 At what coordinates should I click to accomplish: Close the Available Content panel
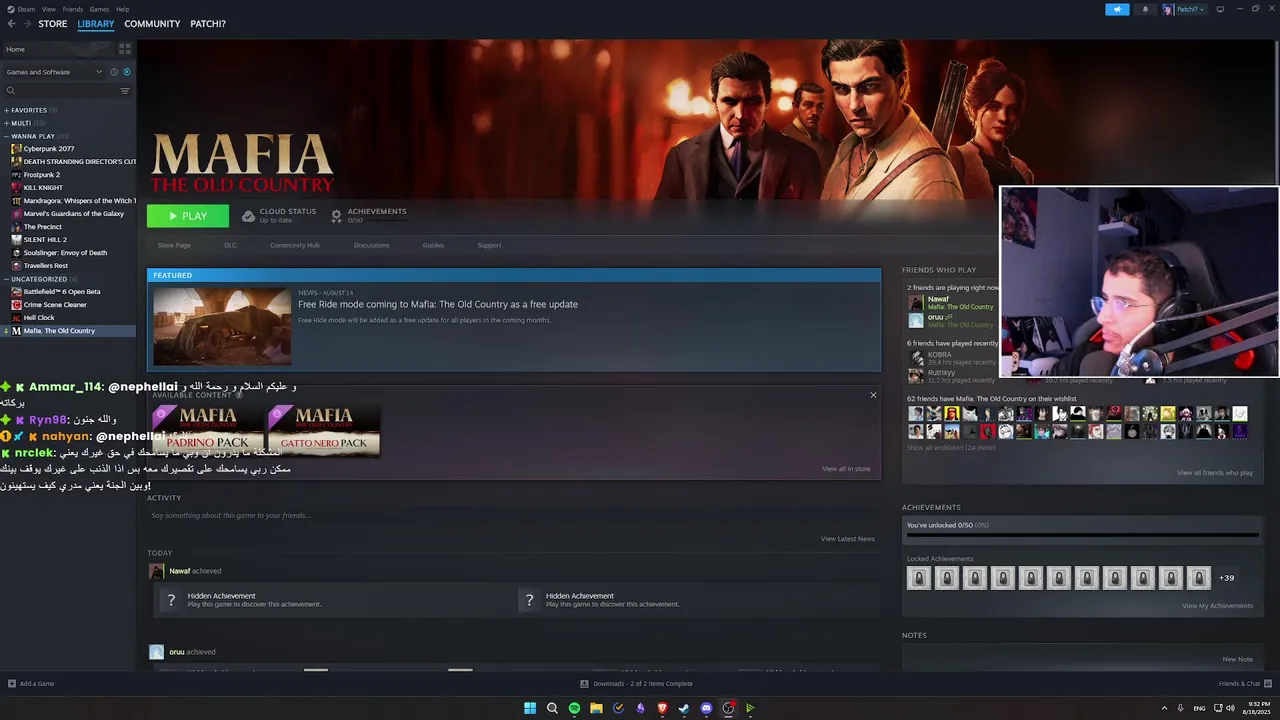(873, 395)
